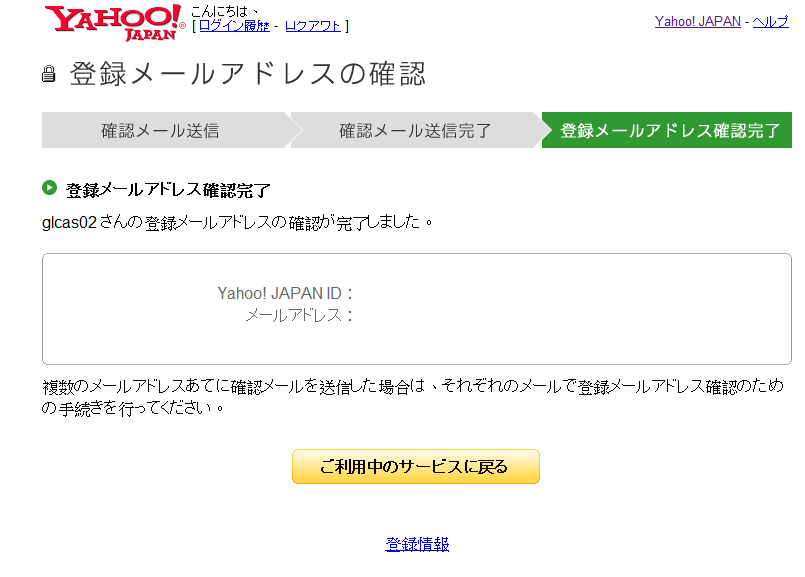Click the メールアドレス label in the box
This screenshot has width=805, height=577.
click(300, 315)
